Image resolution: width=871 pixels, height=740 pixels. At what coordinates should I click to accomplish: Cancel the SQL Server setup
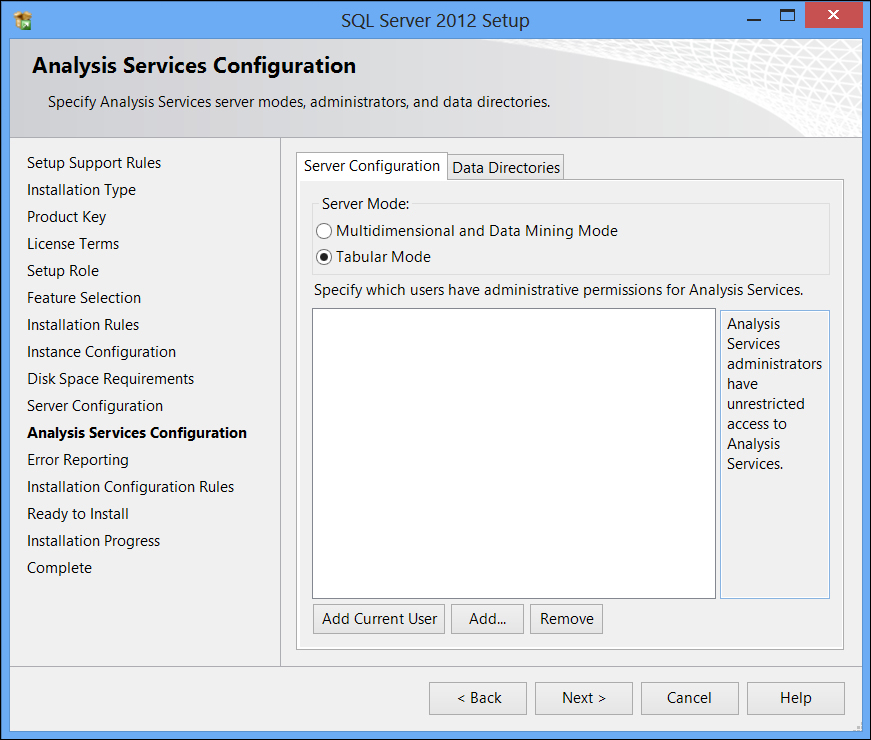[690, 698]
